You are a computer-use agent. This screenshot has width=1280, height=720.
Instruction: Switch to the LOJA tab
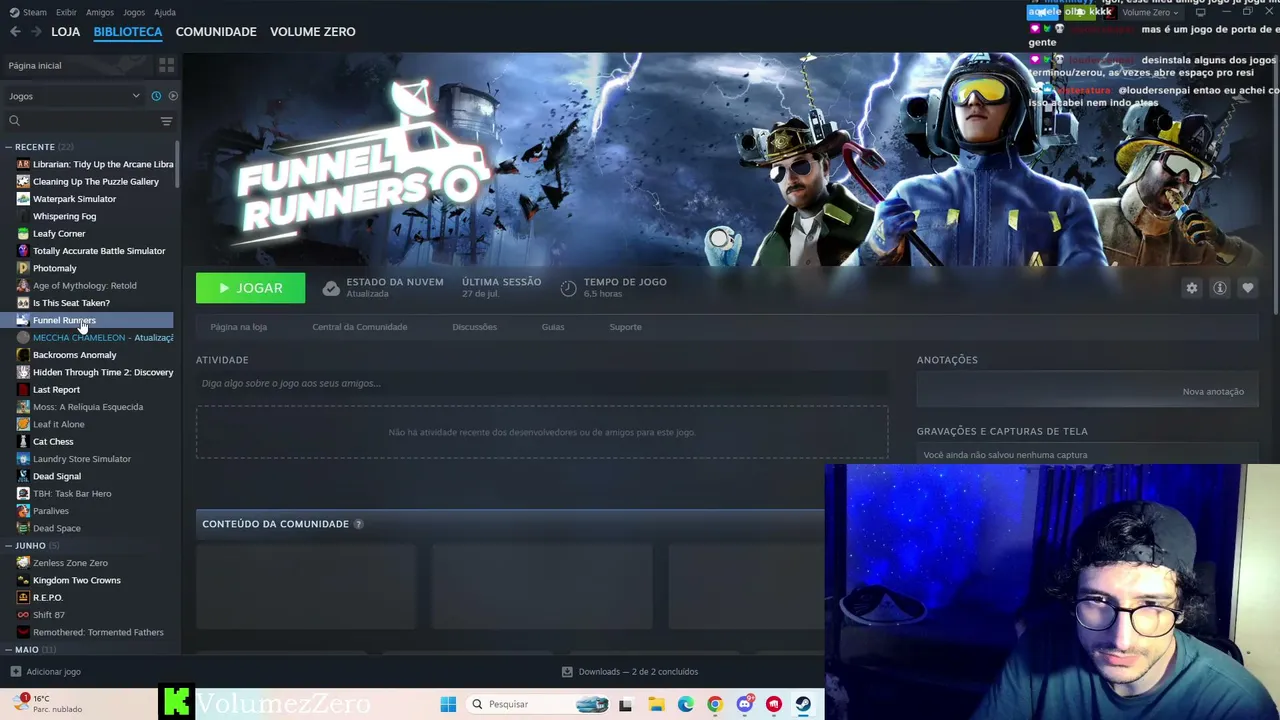coord(66,32)
